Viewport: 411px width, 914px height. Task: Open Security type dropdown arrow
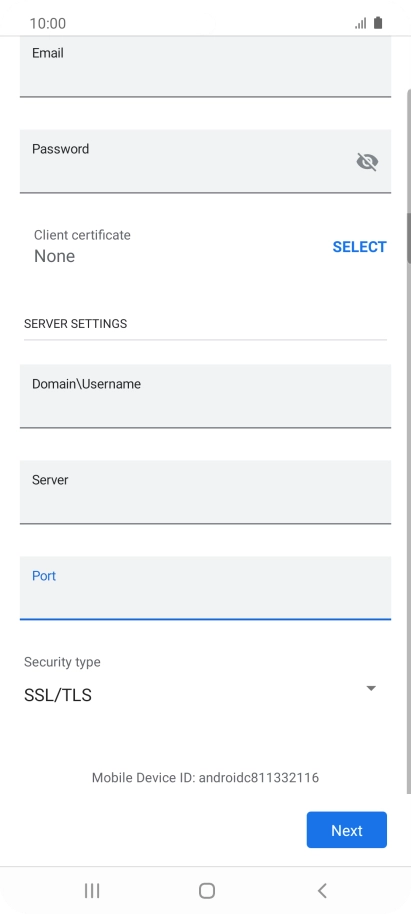pos(371,688)
